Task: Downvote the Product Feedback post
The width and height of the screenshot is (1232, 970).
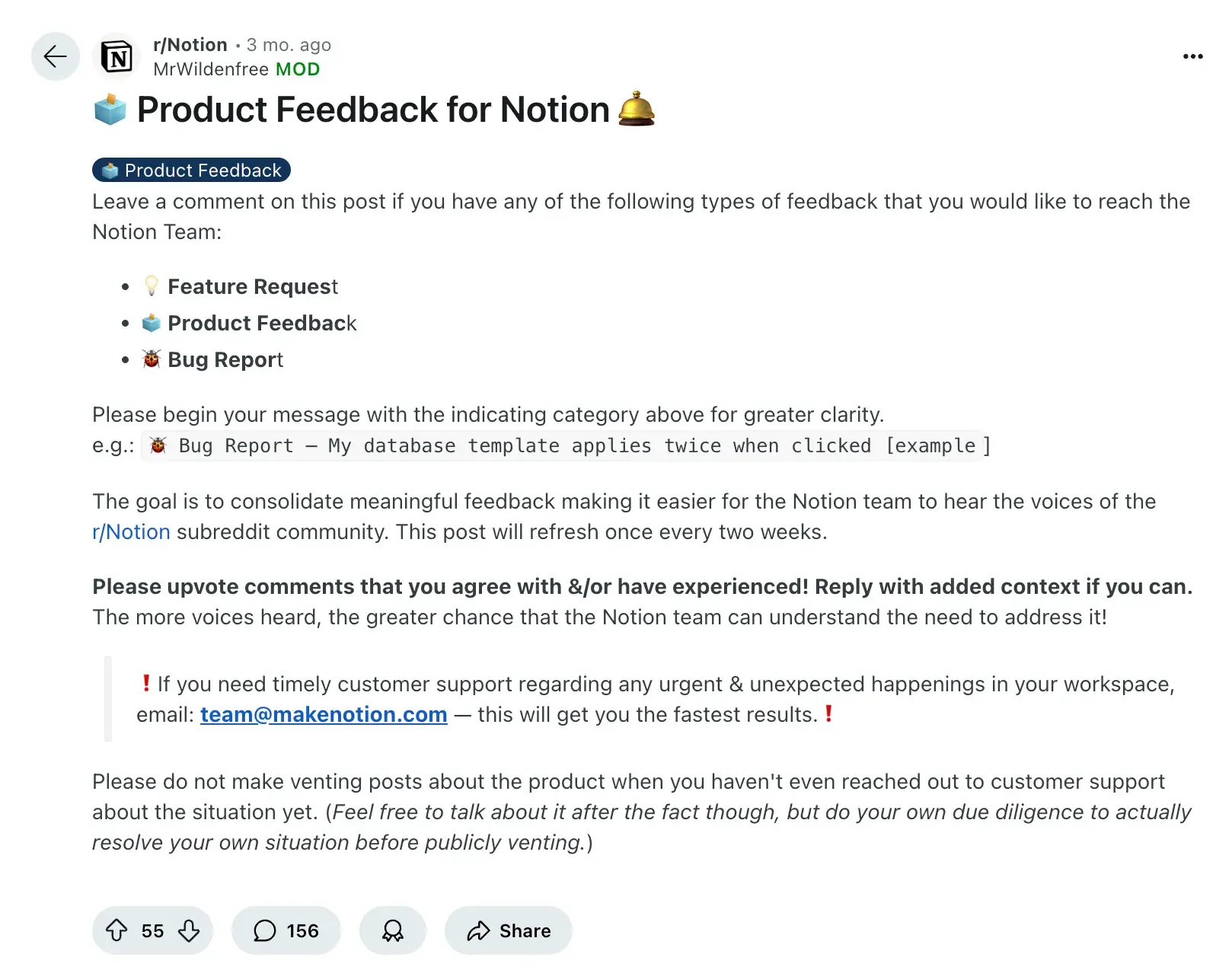Action: click(189, 930)
